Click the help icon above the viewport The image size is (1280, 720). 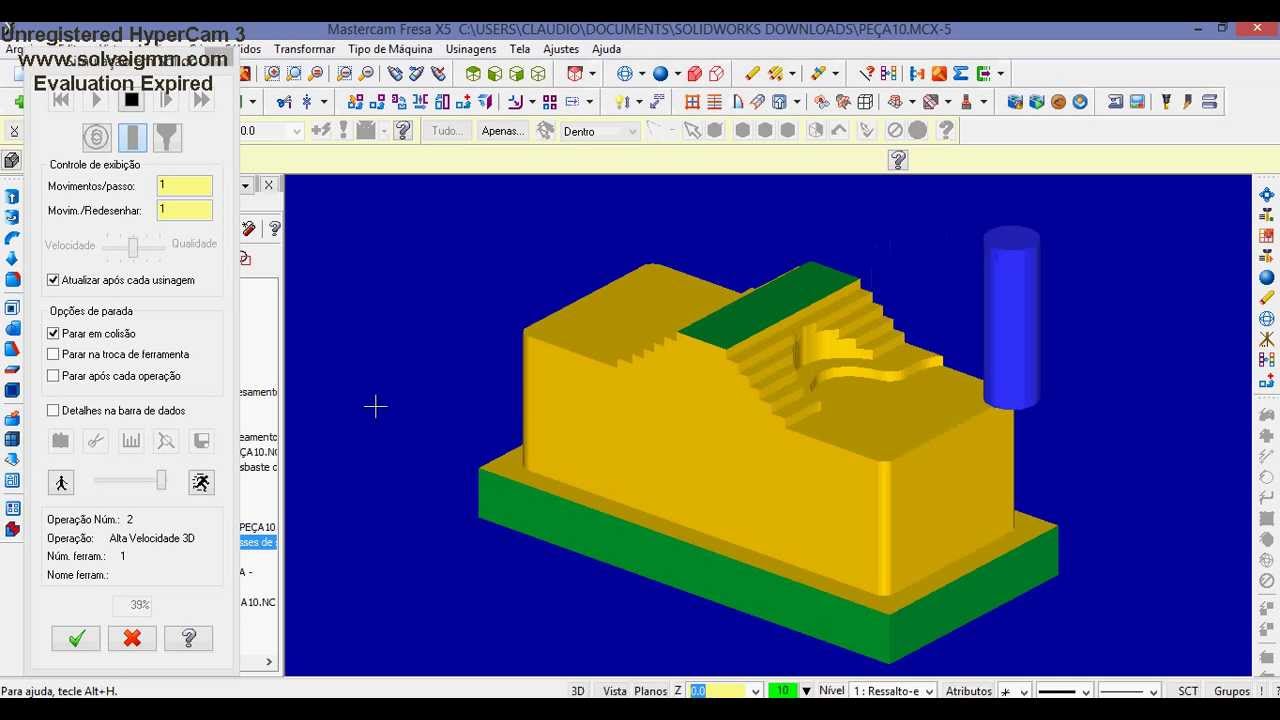pyautogui.click(x=898, y=160)
